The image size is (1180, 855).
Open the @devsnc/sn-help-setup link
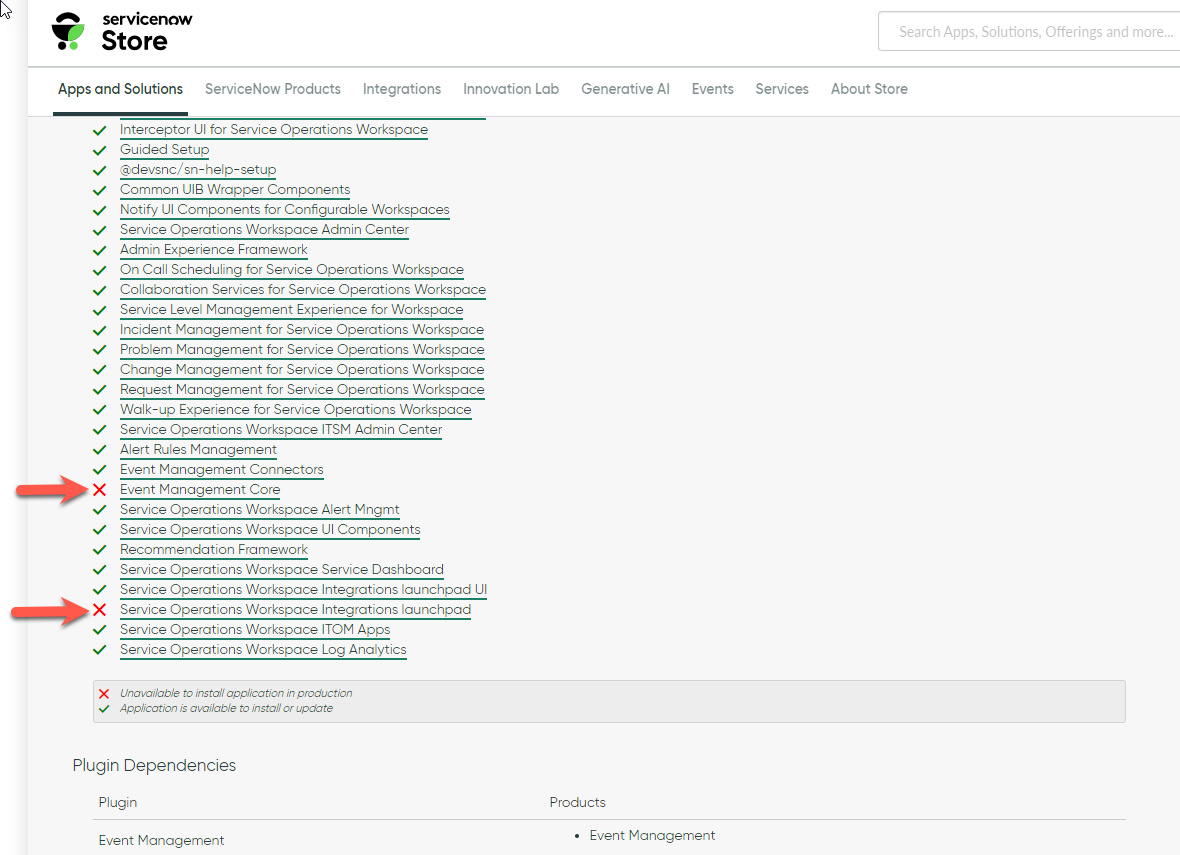pyautogui.click(x=198, y=169)
